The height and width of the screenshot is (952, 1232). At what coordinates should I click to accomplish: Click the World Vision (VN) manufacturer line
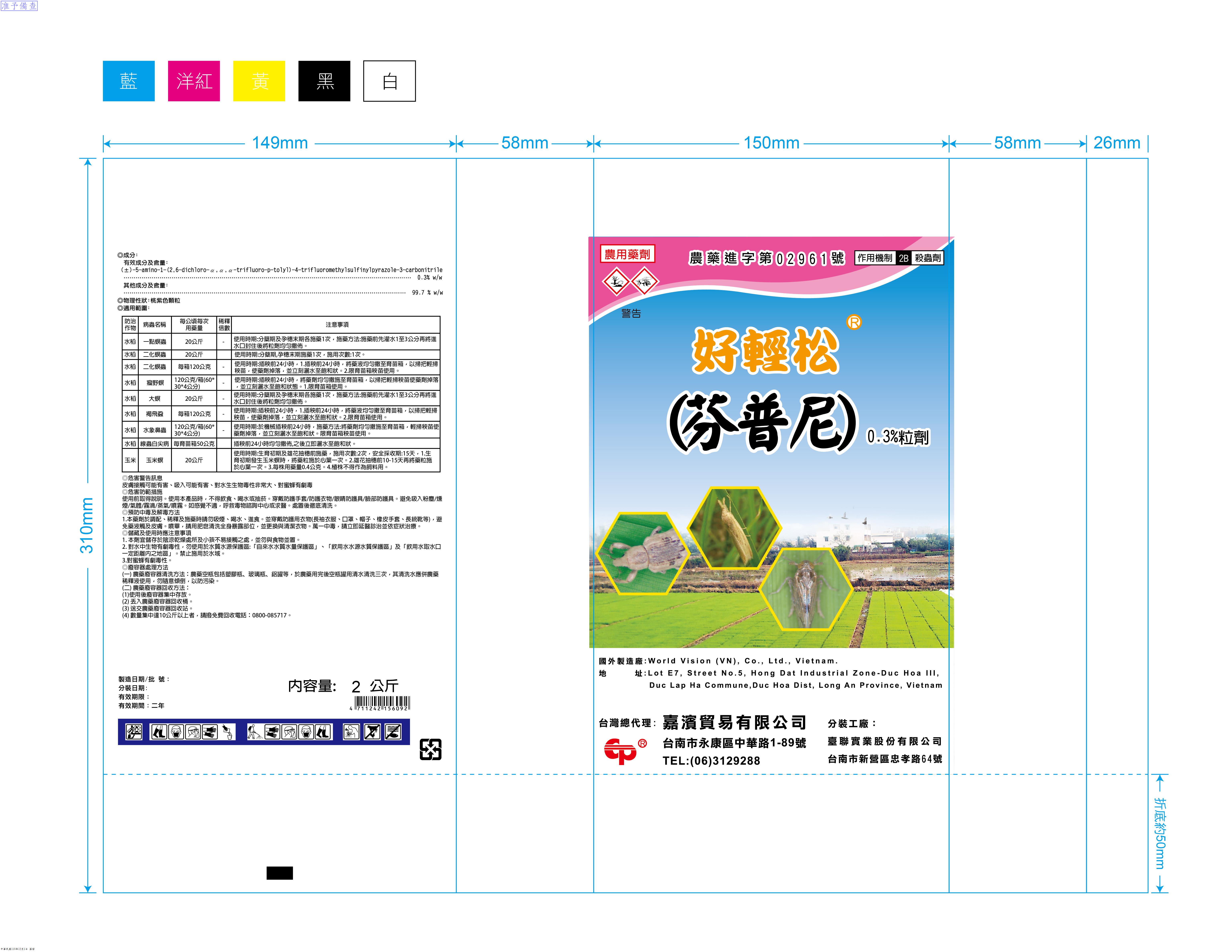[x=718, y=661]
